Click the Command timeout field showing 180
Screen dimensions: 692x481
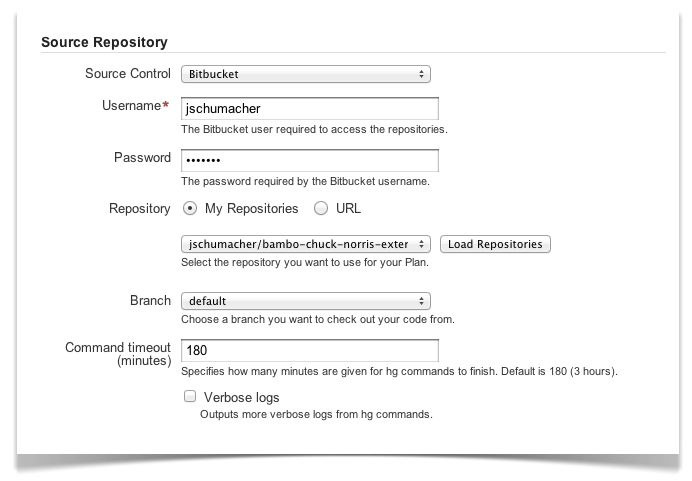(309, 350)
